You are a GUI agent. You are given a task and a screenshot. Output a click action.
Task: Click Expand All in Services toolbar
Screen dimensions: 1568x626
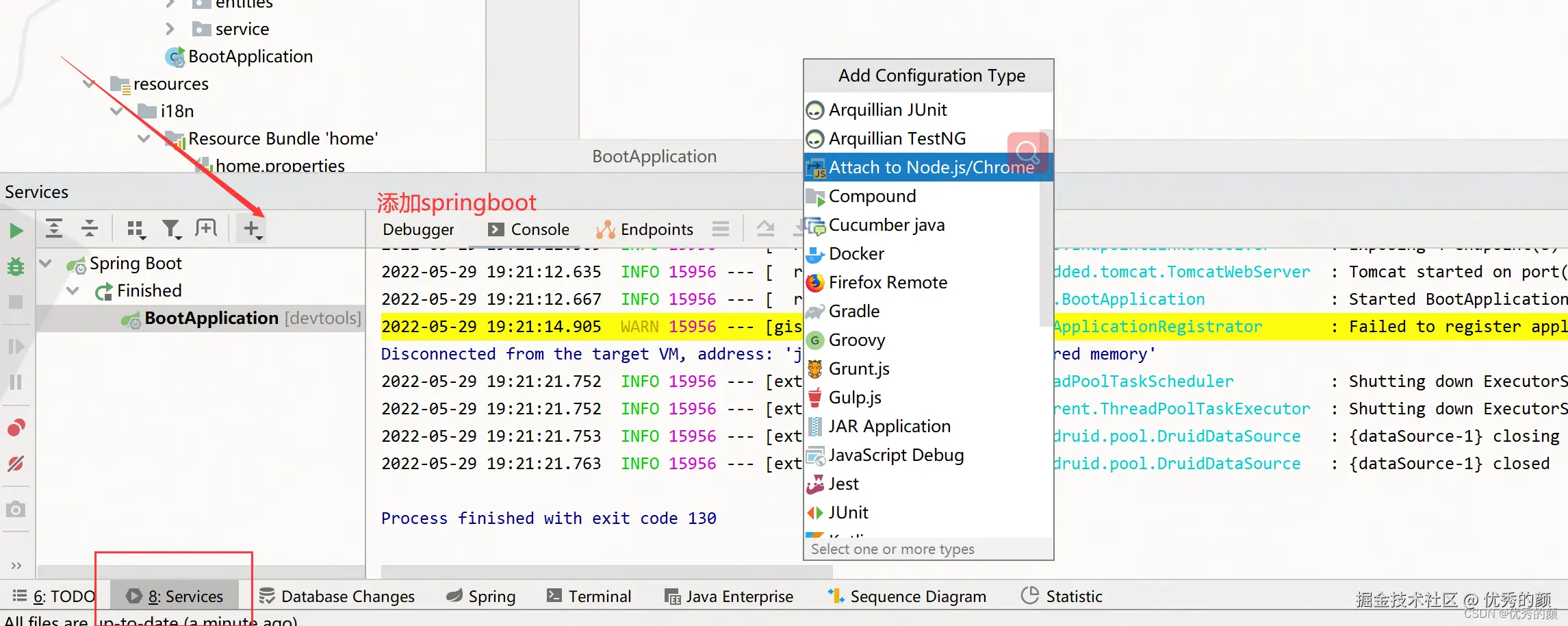pyautogui.click(x=54, y=228)
